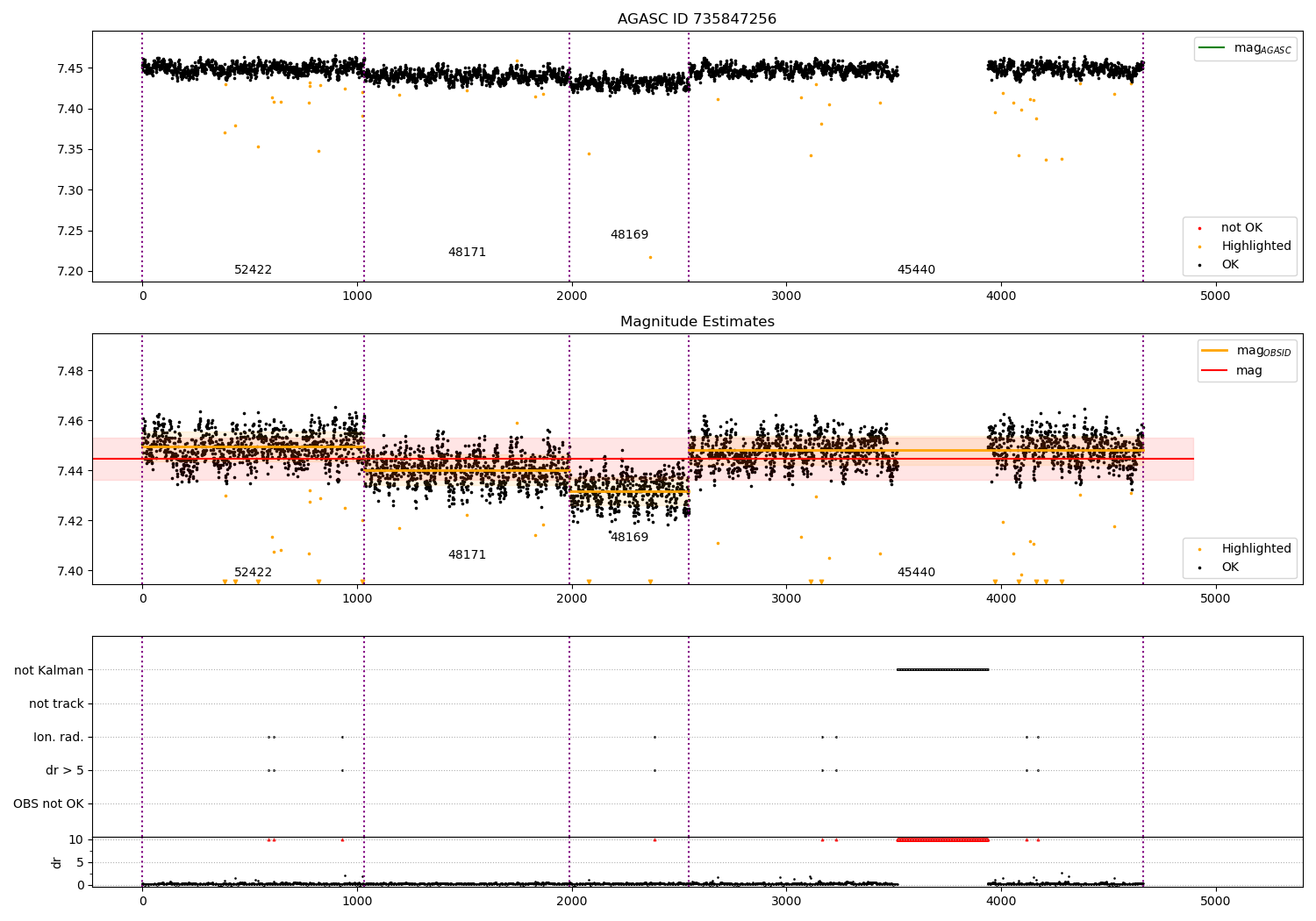This screenshot has width=1316, height=921.
Task: Click the 2000 tick under the bottom panel
Action: pyautogui.click(x=571, y=901)
